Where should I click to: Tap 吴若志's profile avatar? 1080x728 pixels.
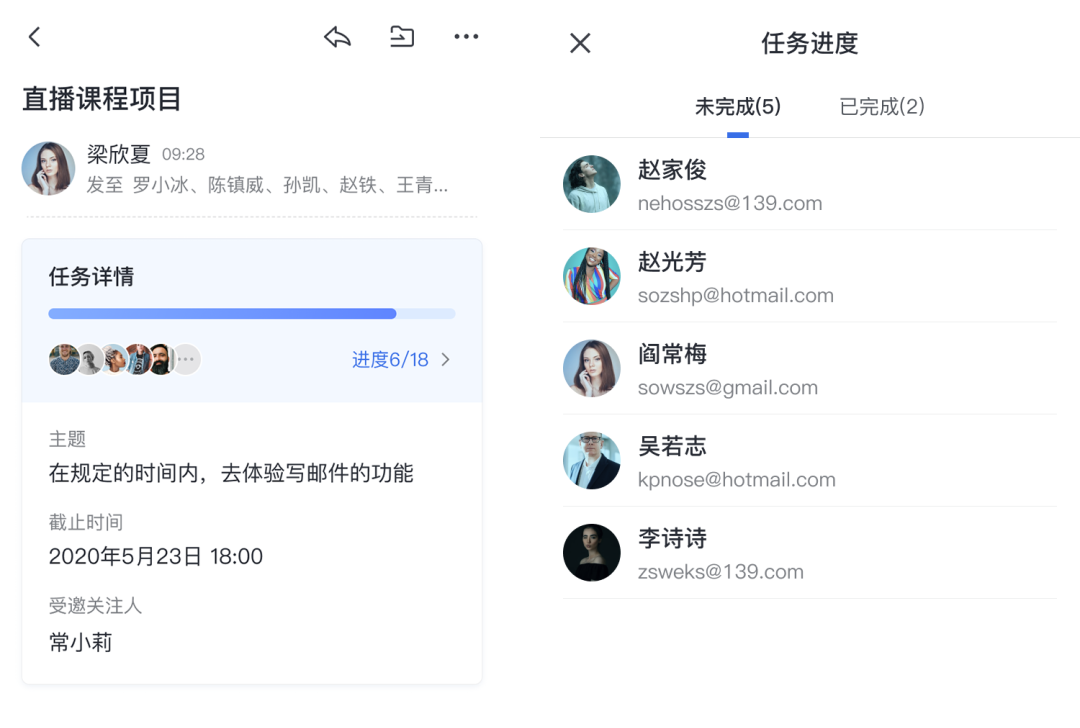(x=592, y=460)
